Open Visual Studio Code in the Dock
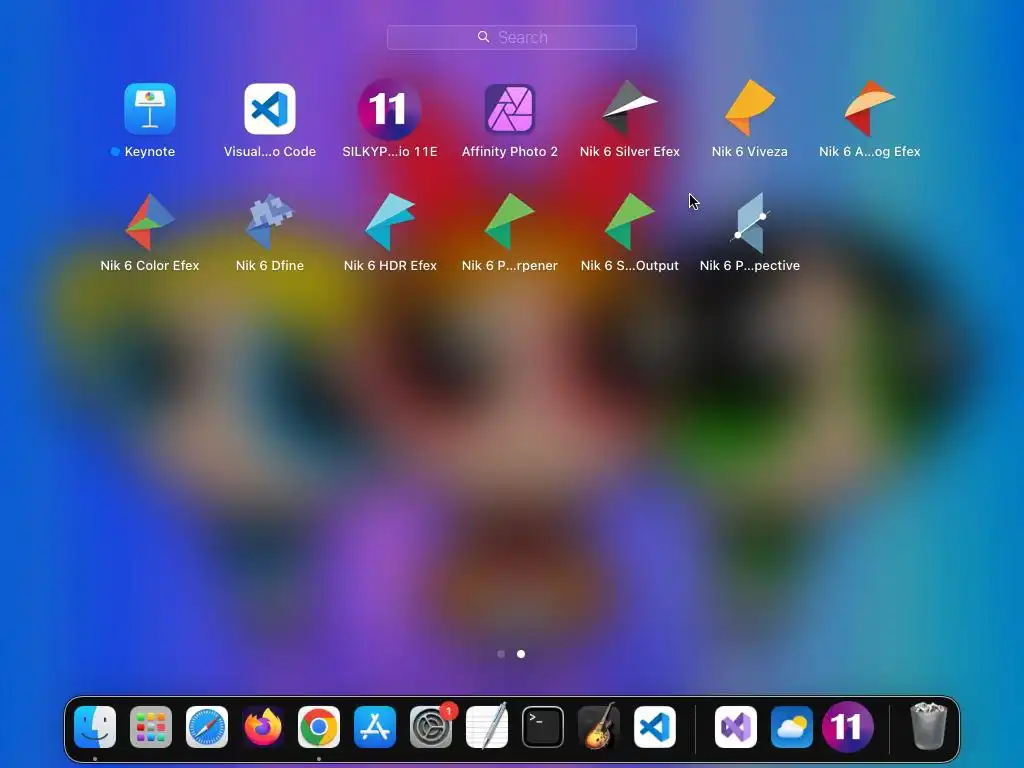1024x768 pixels. [x=655, y=727]
